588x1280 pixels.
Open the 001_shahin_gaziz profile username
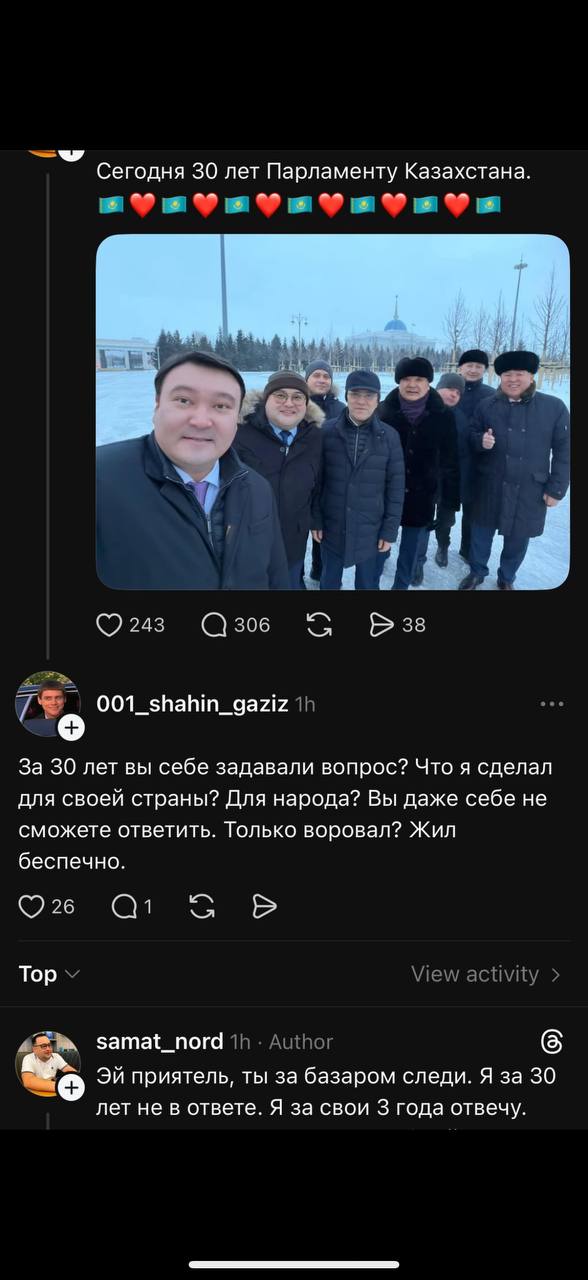coord(192,704)
